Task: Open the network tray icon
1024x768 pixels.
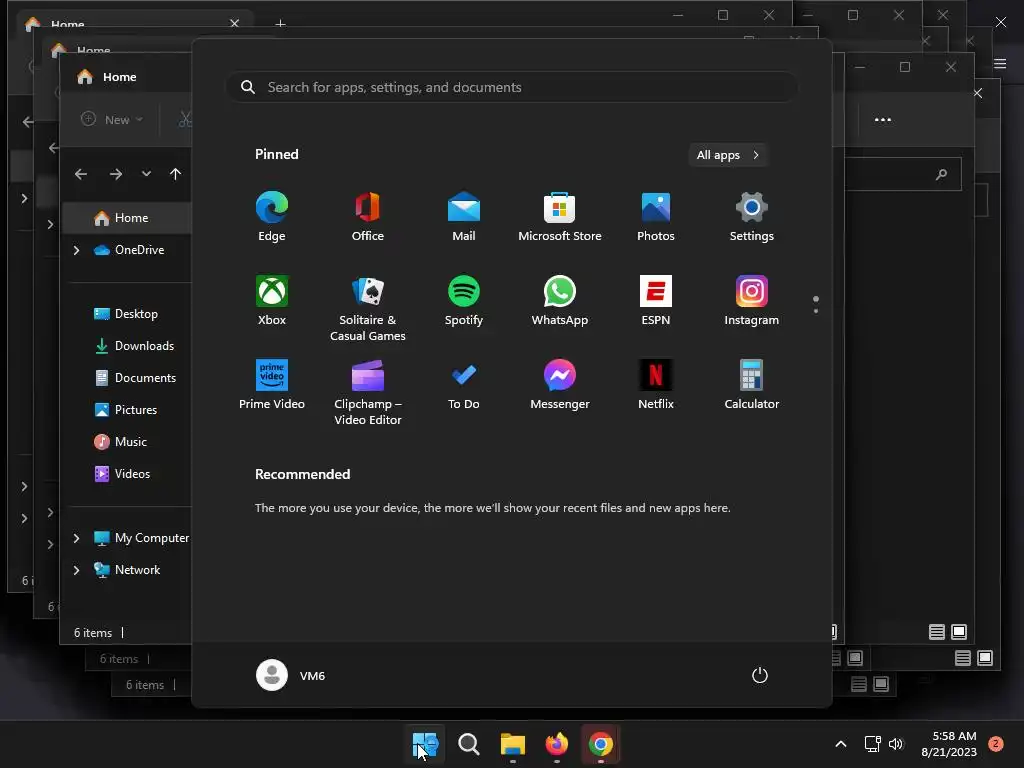Action: [872, 744]
